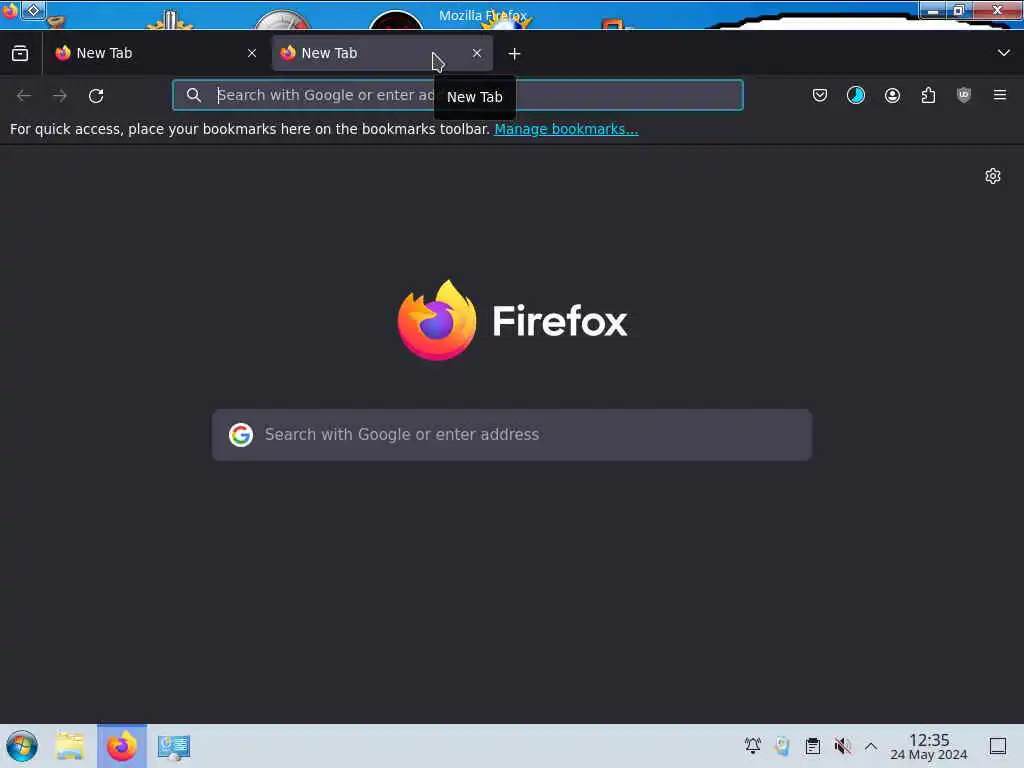Open the Manage bookmarks link
Viewport: 1024px width, 768px height.
coord(566,129)
